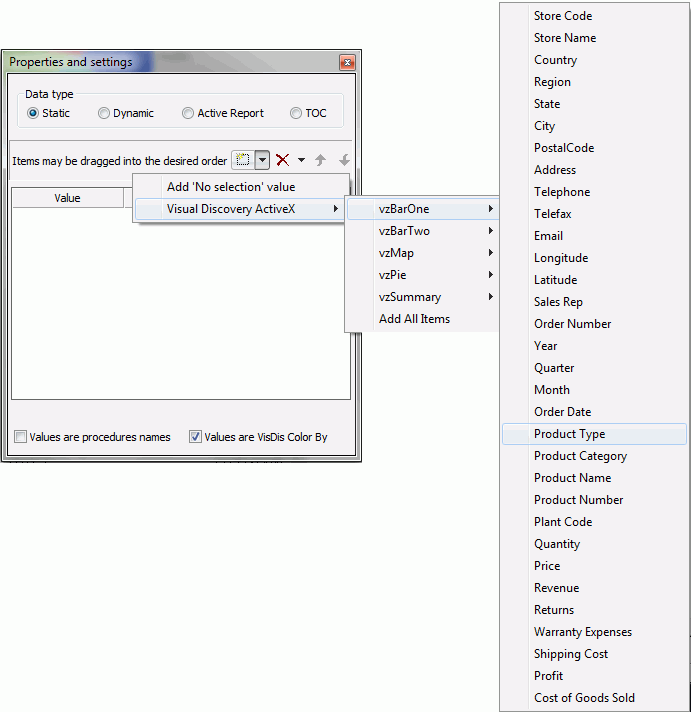Image resolution: width=691 pixels, height=712 pixels.
Task: Select Revenue field
Action: pos(594,588)
